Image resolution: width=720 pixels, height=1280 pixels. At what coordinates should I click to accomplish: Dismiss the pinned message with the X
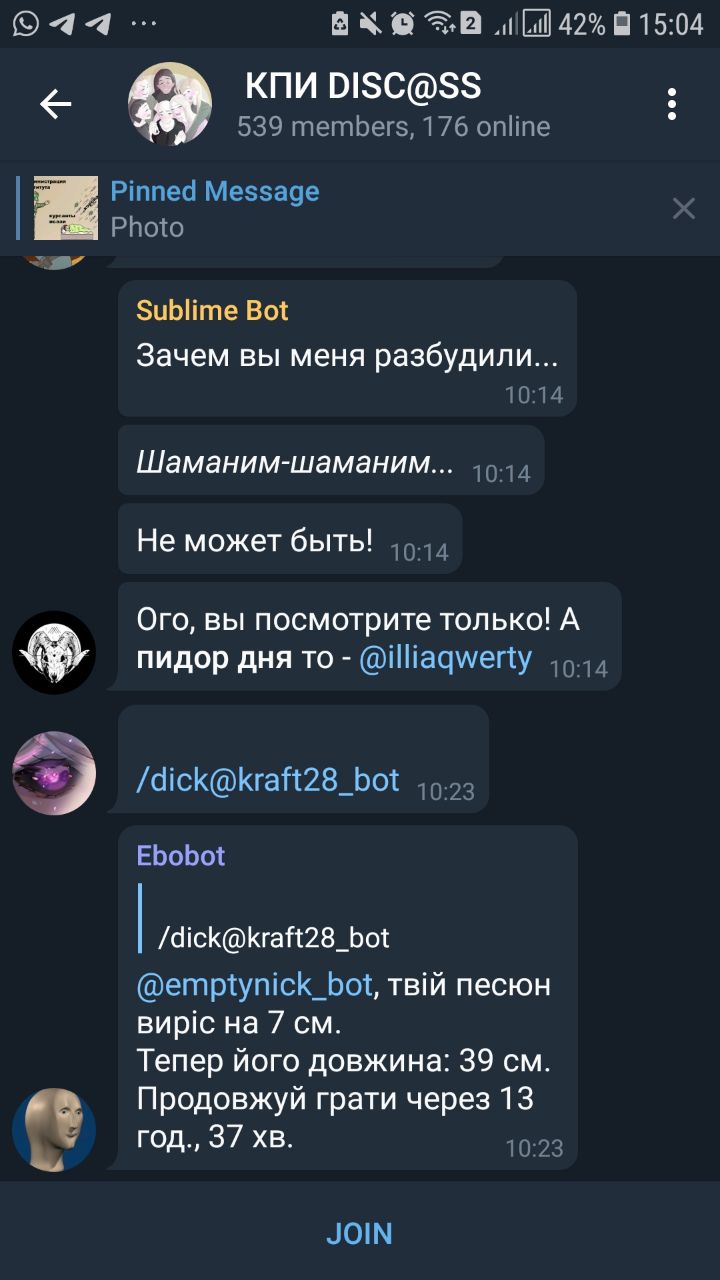(x=684, y=208)
